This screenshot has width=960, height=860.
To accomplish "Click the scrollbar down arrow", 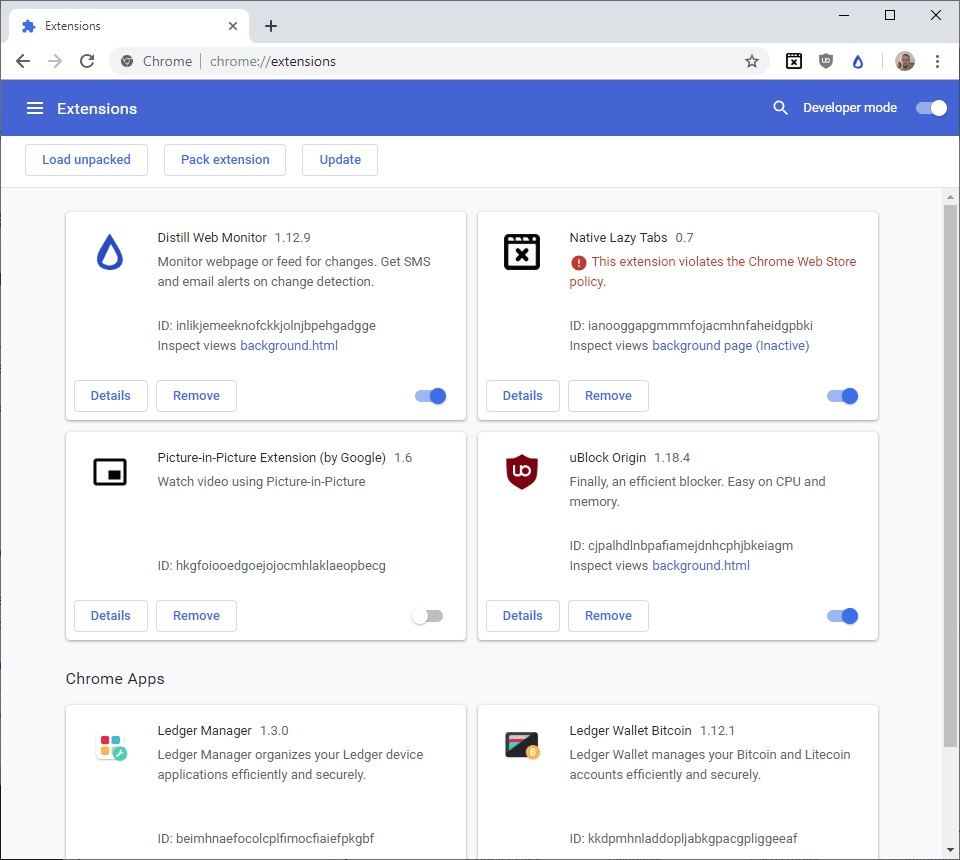I will pos(950,850).
